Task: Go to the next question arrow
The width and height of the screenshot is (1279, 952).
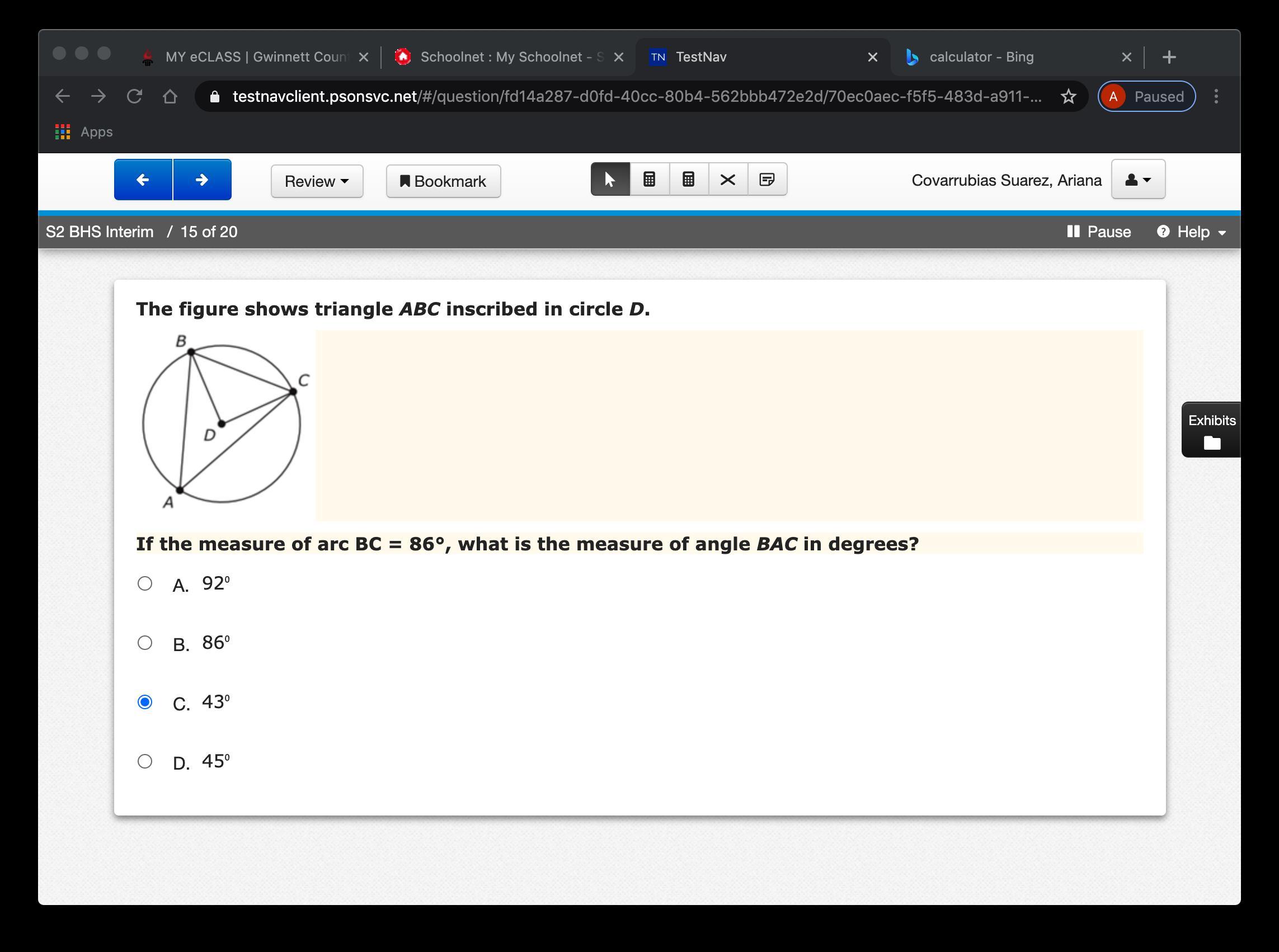Action: click(202, 180)
